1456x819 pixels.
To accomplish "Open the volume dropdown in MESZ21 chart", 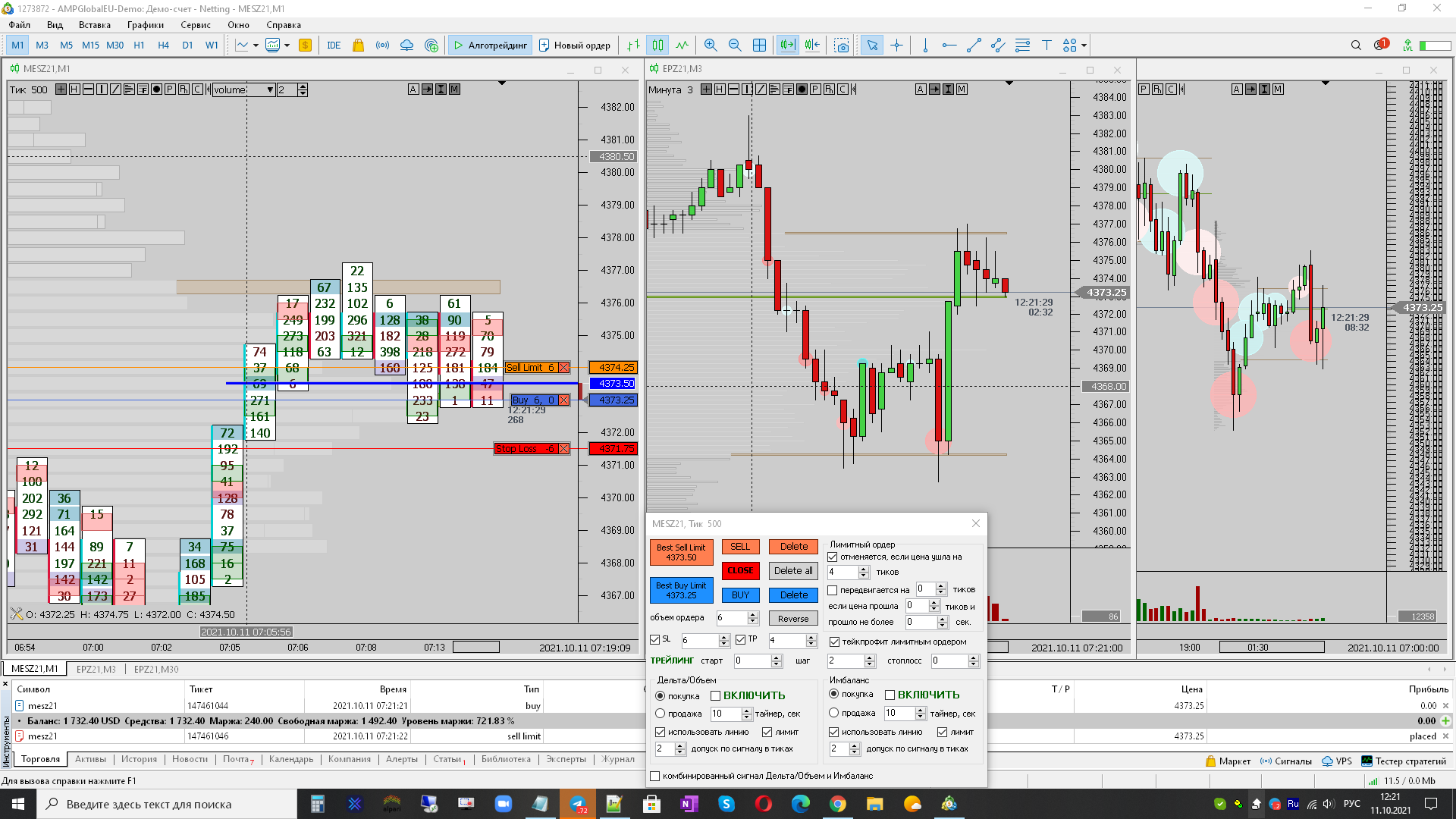I will (x=270, y=89).
